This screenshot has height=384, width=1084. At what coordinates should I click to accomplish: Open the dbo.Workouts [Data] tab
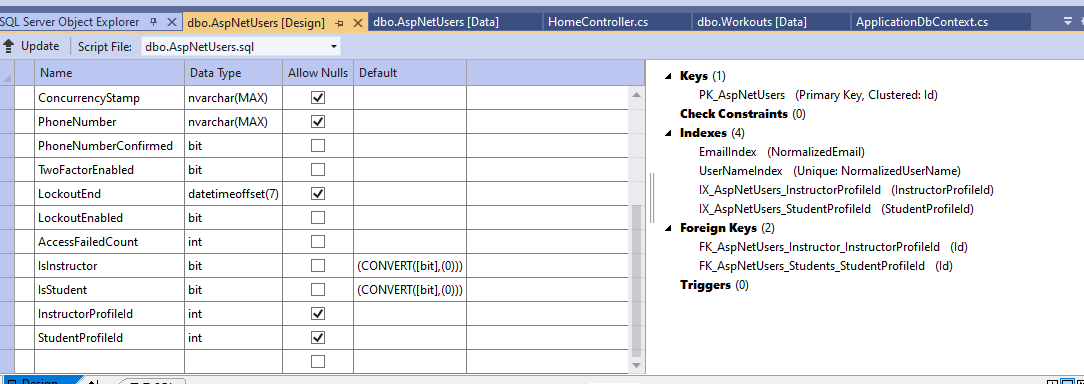coord(751,22)
